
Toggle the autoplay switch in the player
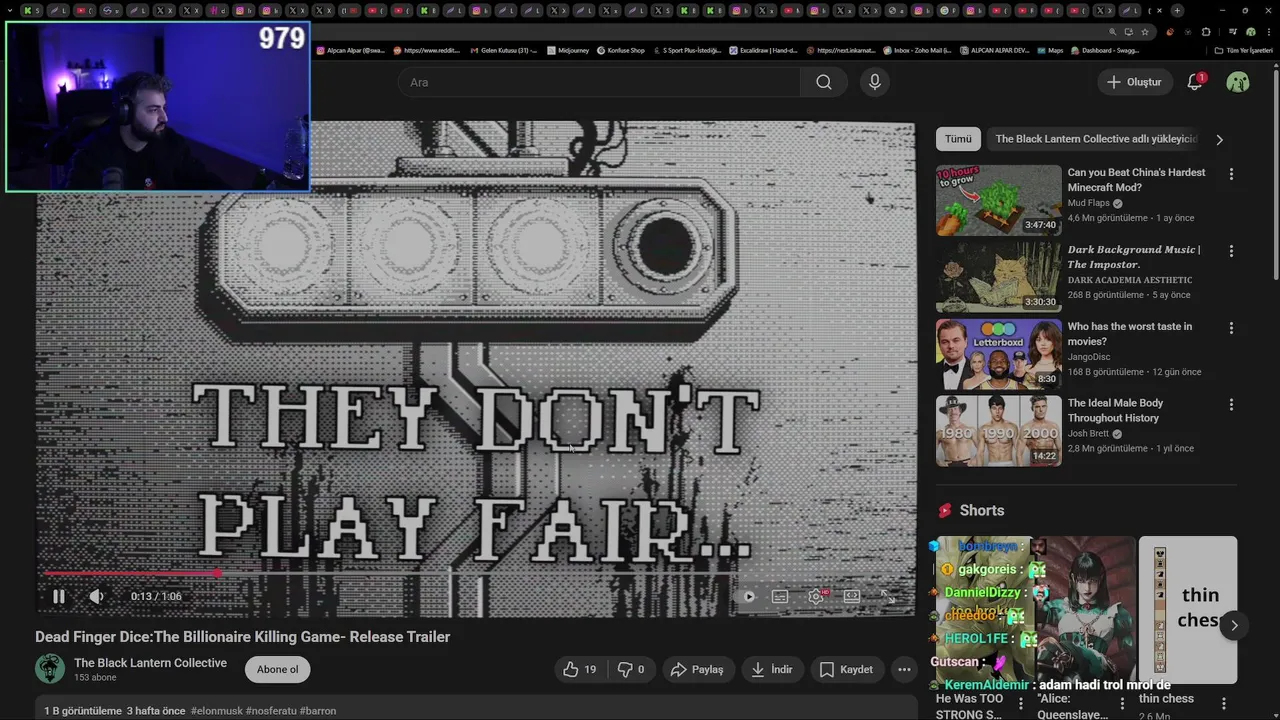747,596
